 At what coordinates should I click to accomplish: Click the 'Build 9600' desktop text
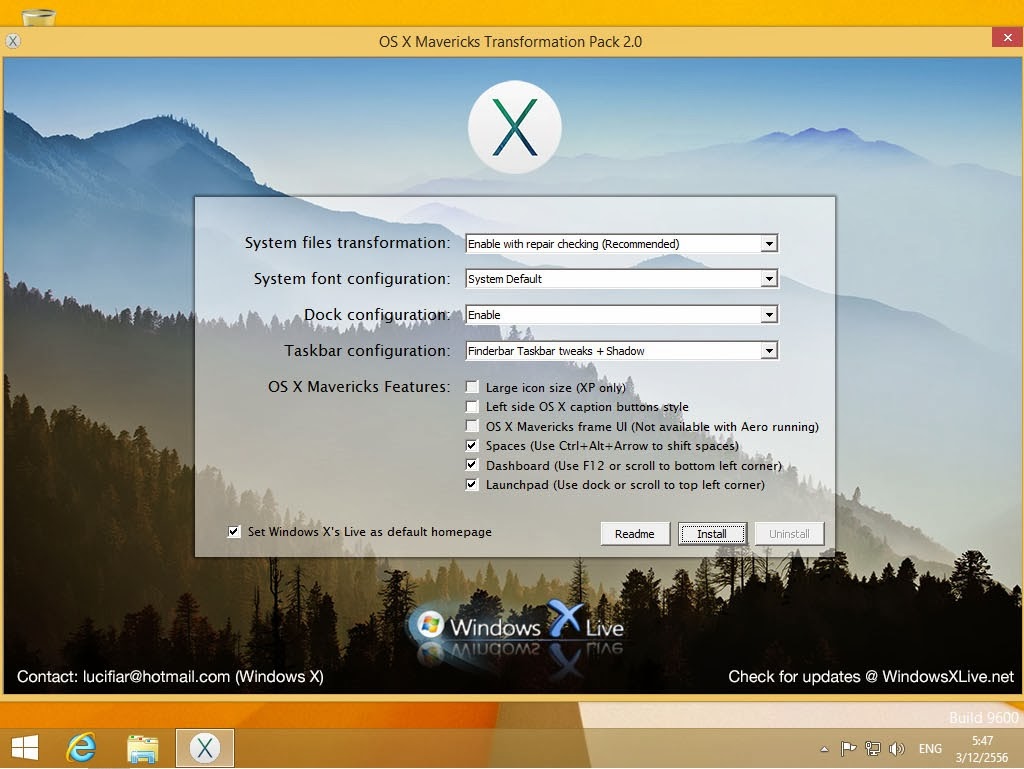(984, 717)
